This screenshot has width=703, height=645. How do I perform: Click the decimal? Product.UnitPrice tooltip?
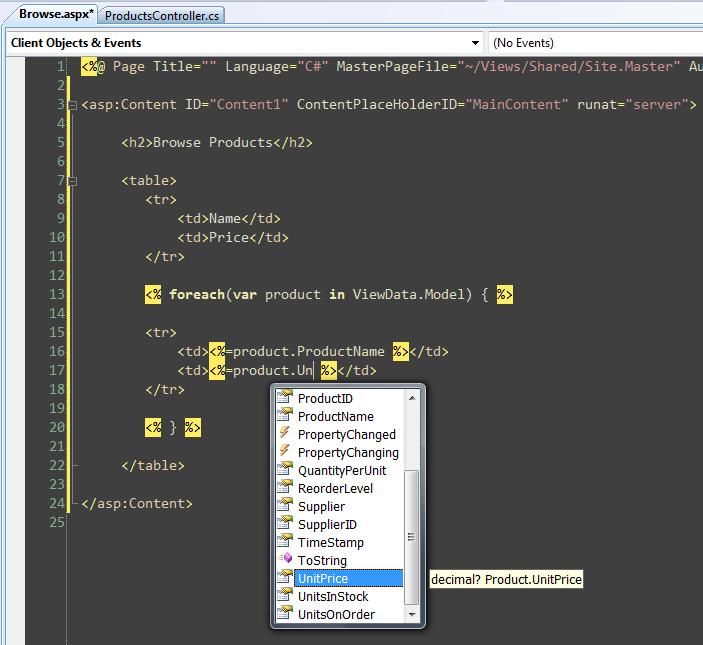[506, 580]
